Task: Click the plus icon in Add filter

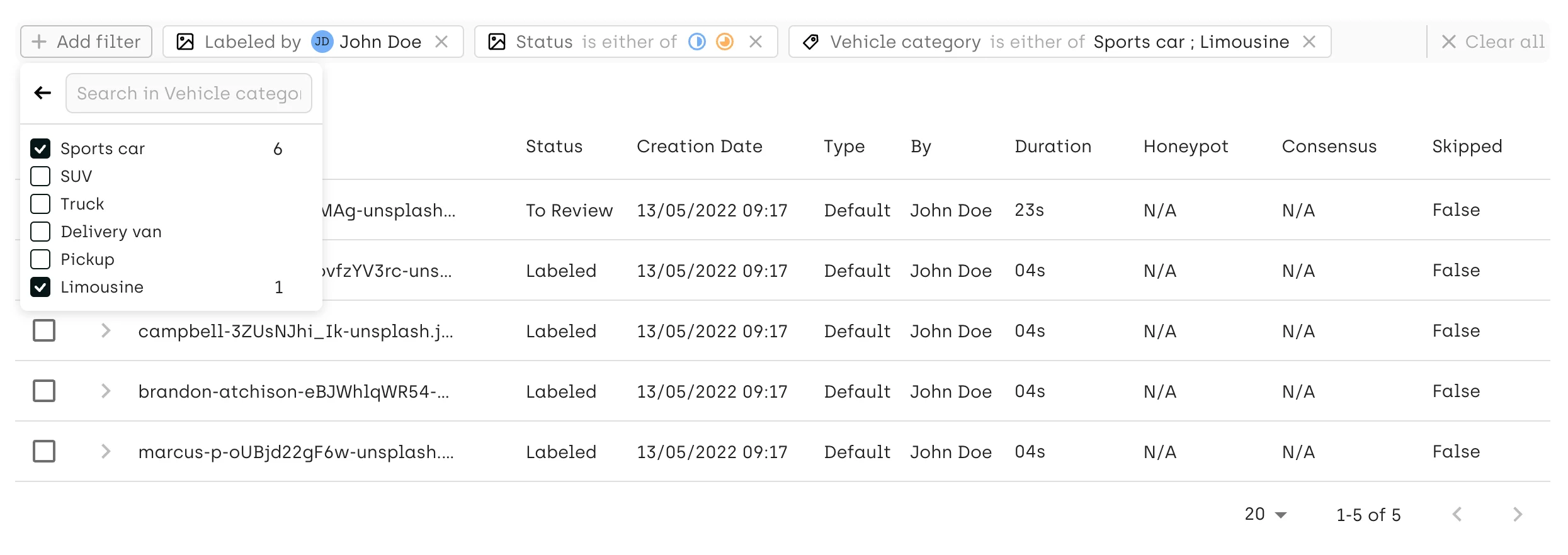Action: tap(39, 42)
